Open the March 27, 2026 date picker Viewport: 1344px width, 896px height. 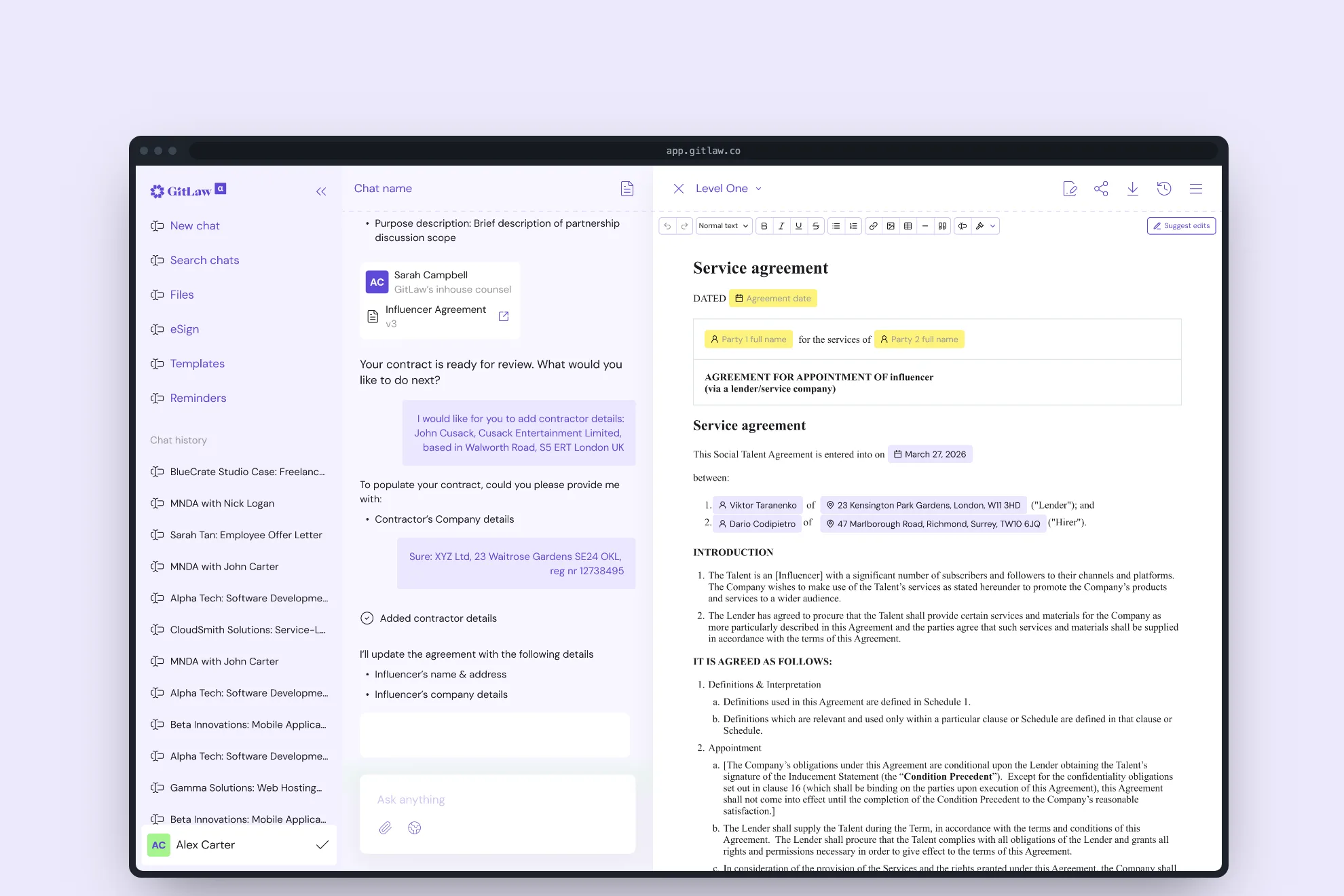(x=930, y=454)
